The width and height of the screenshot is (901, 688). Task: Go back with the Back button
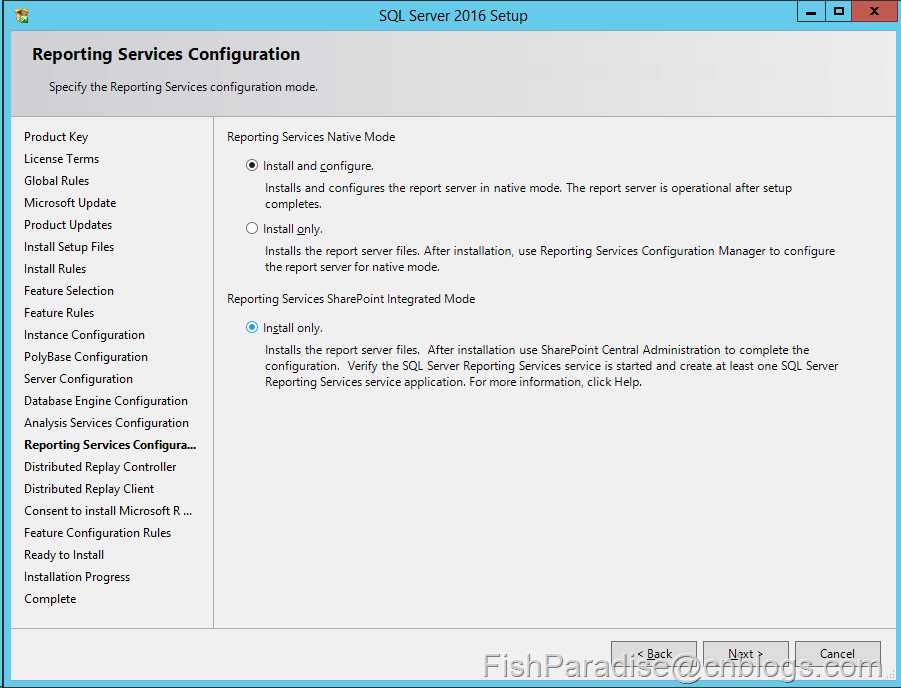point(654,654)
